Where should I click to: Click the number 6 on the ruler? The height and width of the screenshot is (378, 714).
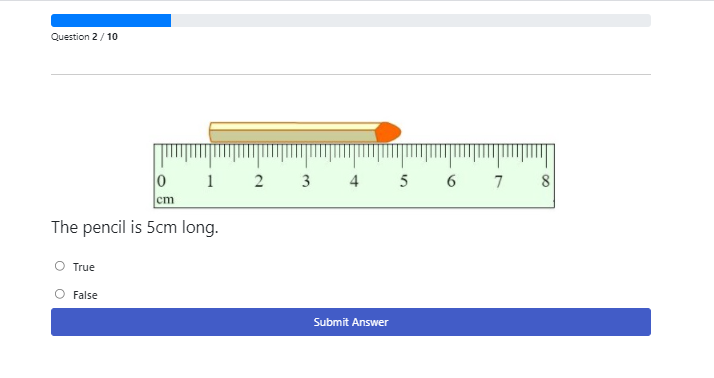point(451,181)
